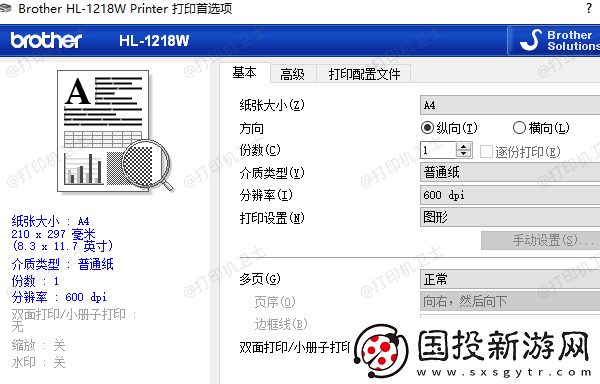This screenshot has height=384, width=600.
Task: Toggle the 逐份打印 checkbox
Action: (486, 151)
